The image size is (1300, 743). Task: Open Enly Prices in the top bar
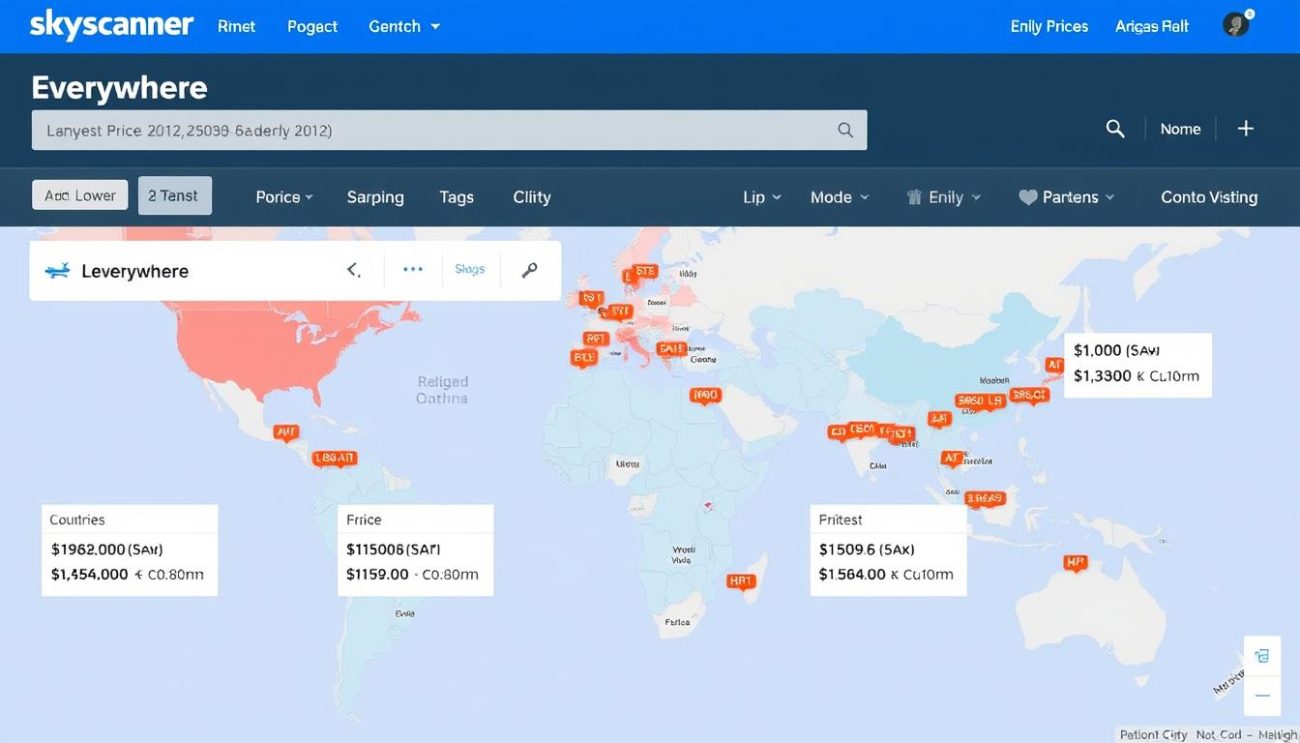coord(1048,26)
